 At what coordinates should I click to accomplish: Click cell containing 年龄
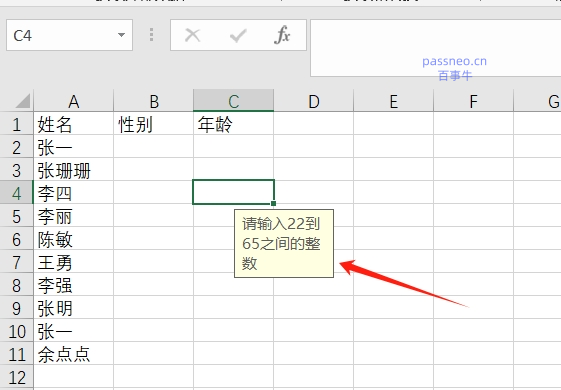click(x=234, y=124)
